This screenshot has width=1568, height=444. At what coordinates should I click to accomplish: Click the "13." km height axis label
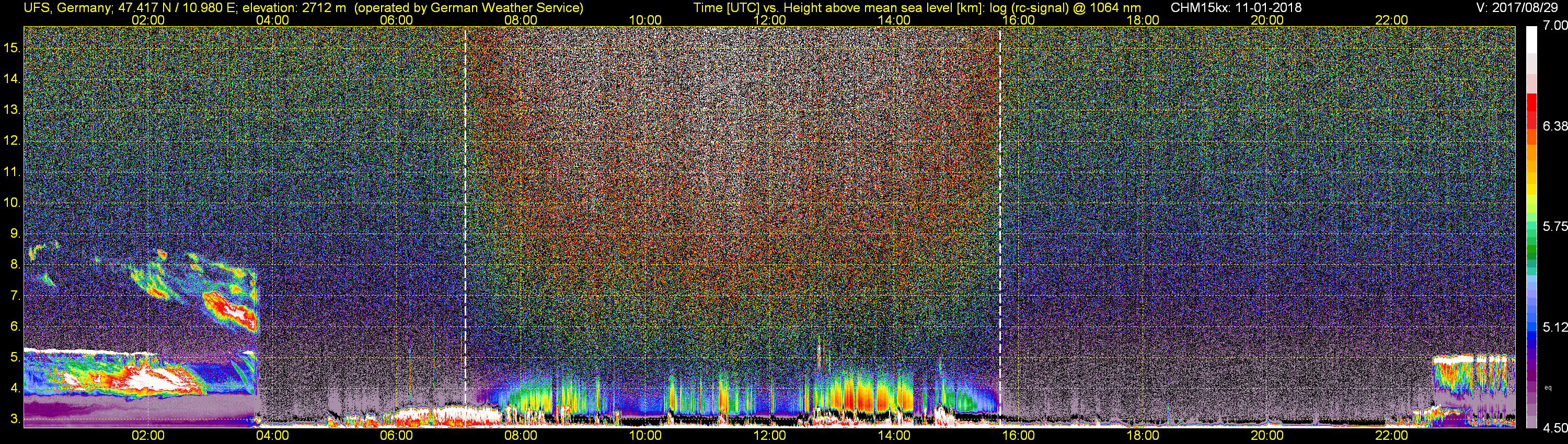click(x=11, y=110)
